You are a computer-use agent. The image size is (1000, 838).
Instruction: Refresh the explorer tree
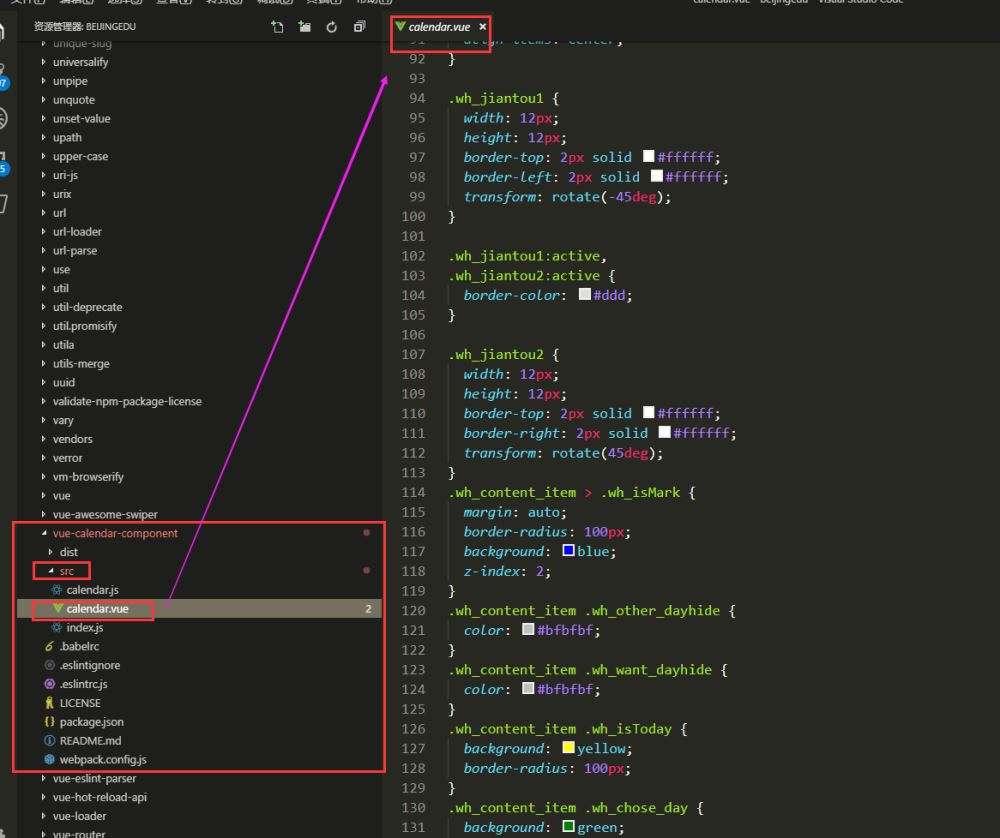[x=332, y=27]
